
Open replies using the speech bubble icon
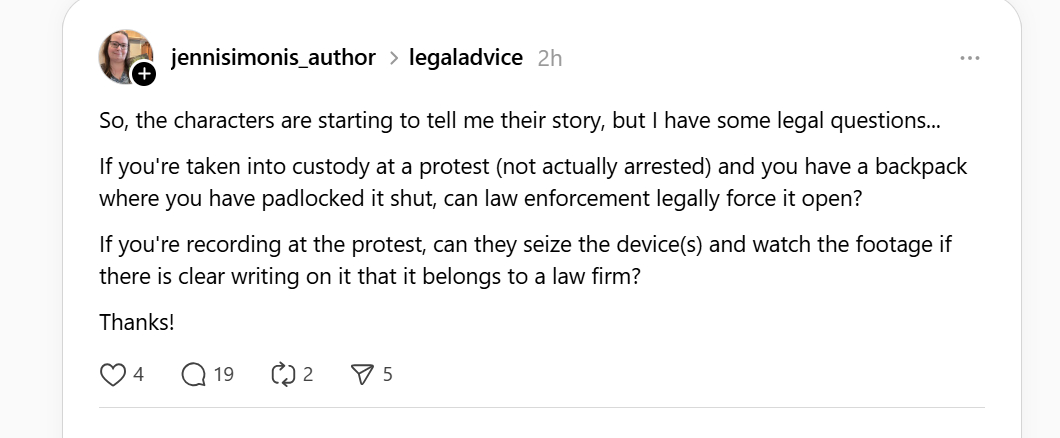193,374
